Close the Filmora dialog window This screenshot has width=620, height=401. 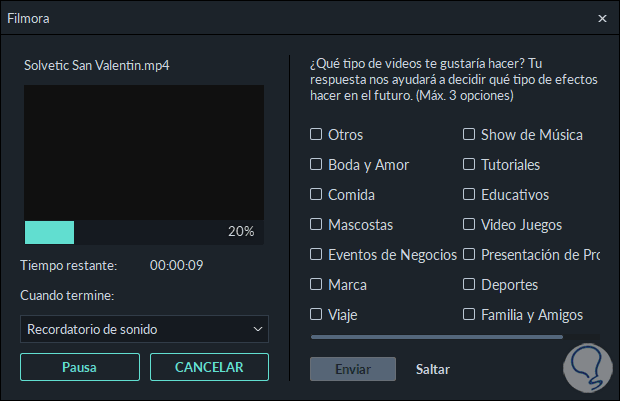pyautogui.click(x=602, y=18)
